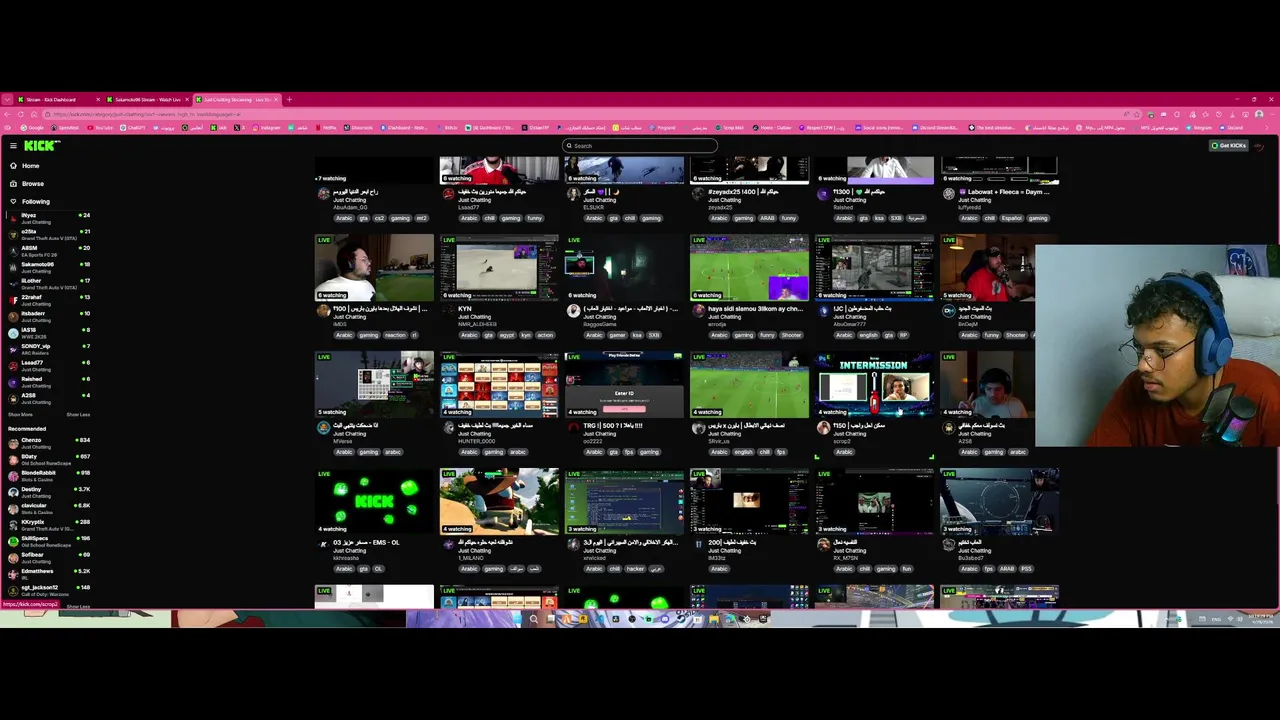The width and height of the screenshot is (1280, 720).
Task: Open Destiny recommended channel
Action: tap(50, 491)
